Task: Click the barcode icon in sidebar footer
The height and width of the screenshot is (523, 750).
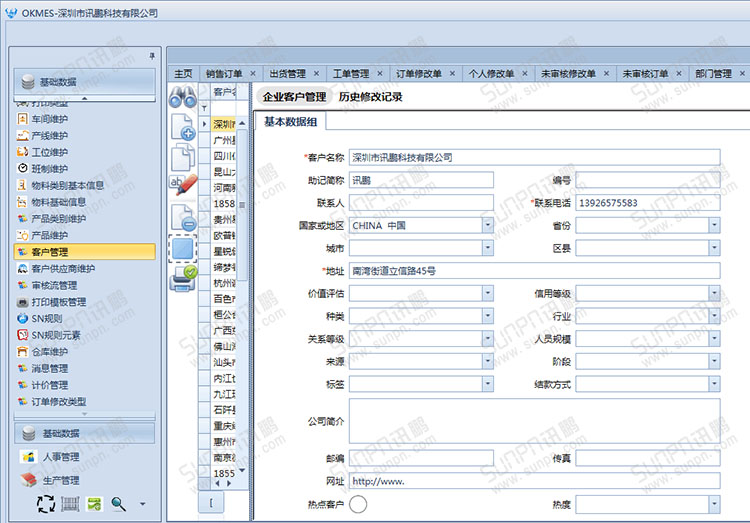Action: tap(69, 504)
